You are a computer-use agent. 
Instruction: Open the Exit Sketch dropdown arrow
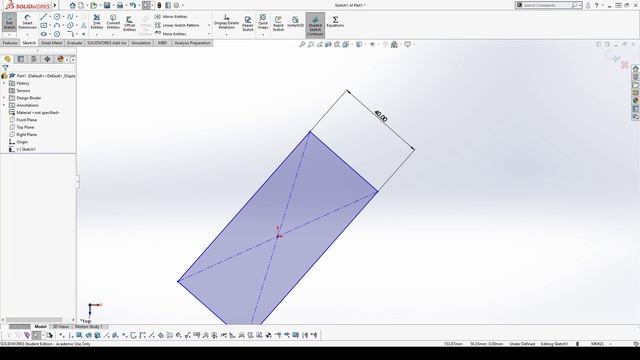(9, 35)
